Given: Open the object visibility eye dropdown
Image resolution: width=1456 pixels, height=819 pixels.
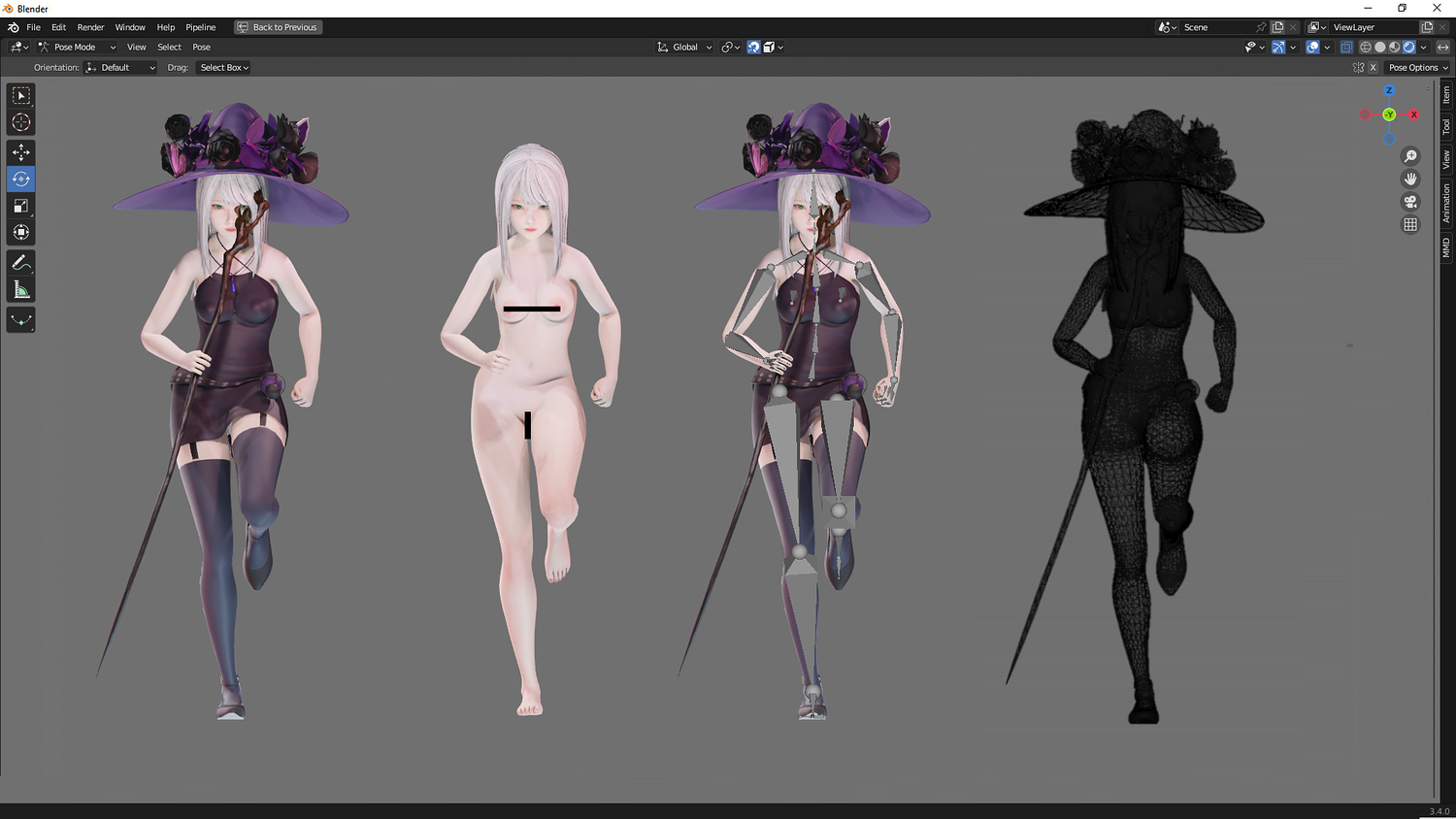Looking at the screenshot, I should (1255, 47).
